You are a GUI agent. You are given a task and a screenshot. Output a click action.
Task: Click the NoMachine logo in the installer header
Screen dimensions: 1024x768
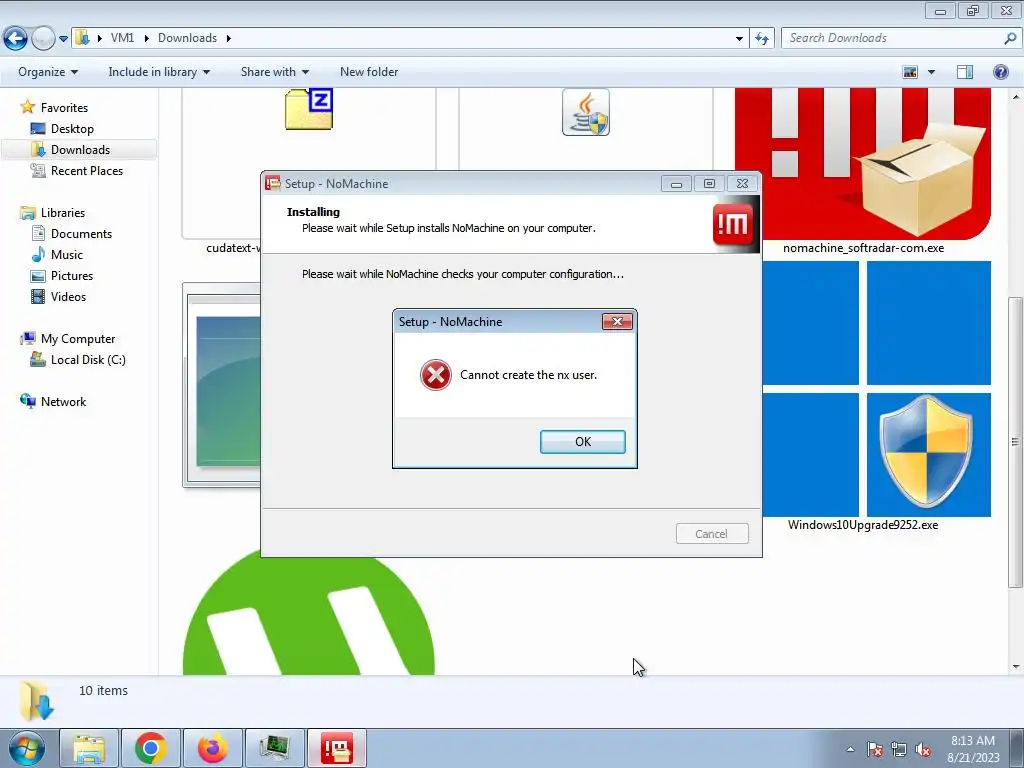coord(732,225)
